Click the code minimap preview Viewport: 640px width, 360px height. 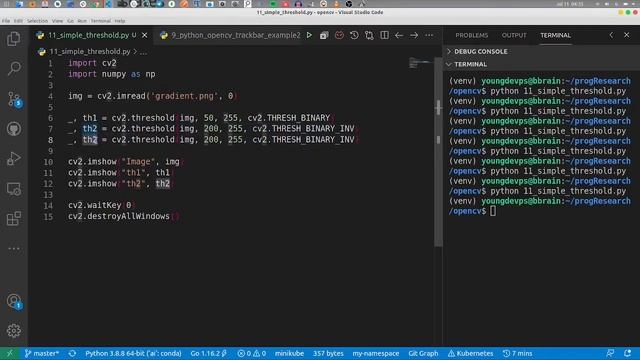pos(420,63)
